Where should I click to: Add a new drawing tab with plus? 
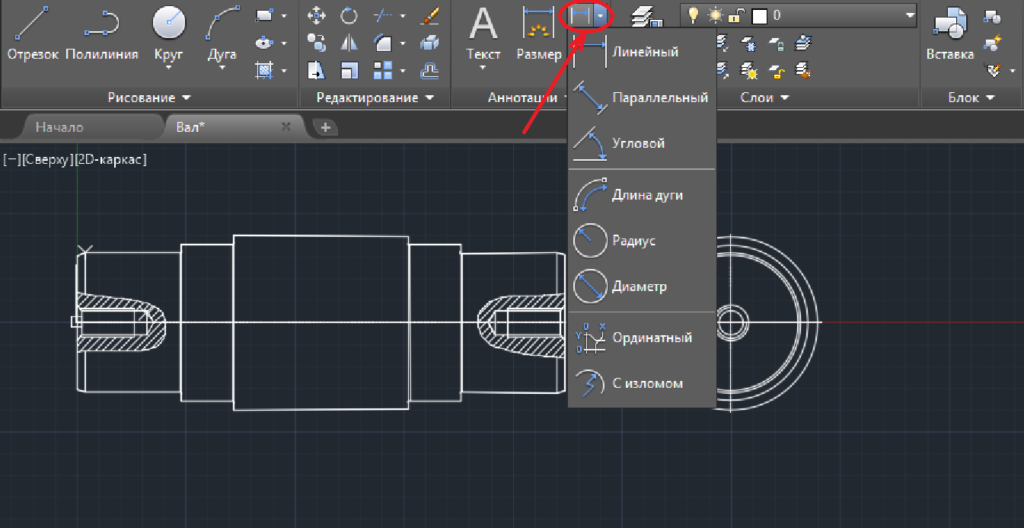[326, 127]
